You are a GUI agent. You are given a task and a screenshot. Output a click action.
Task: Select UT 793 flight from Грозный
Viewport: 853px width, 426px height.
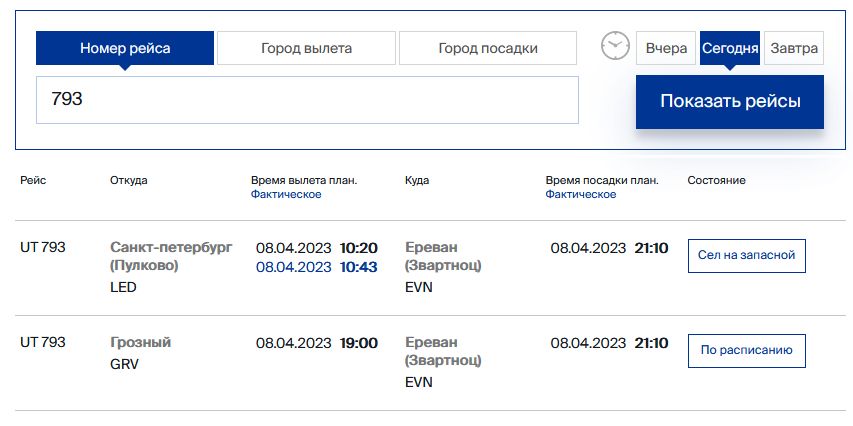tap(42, 342)
